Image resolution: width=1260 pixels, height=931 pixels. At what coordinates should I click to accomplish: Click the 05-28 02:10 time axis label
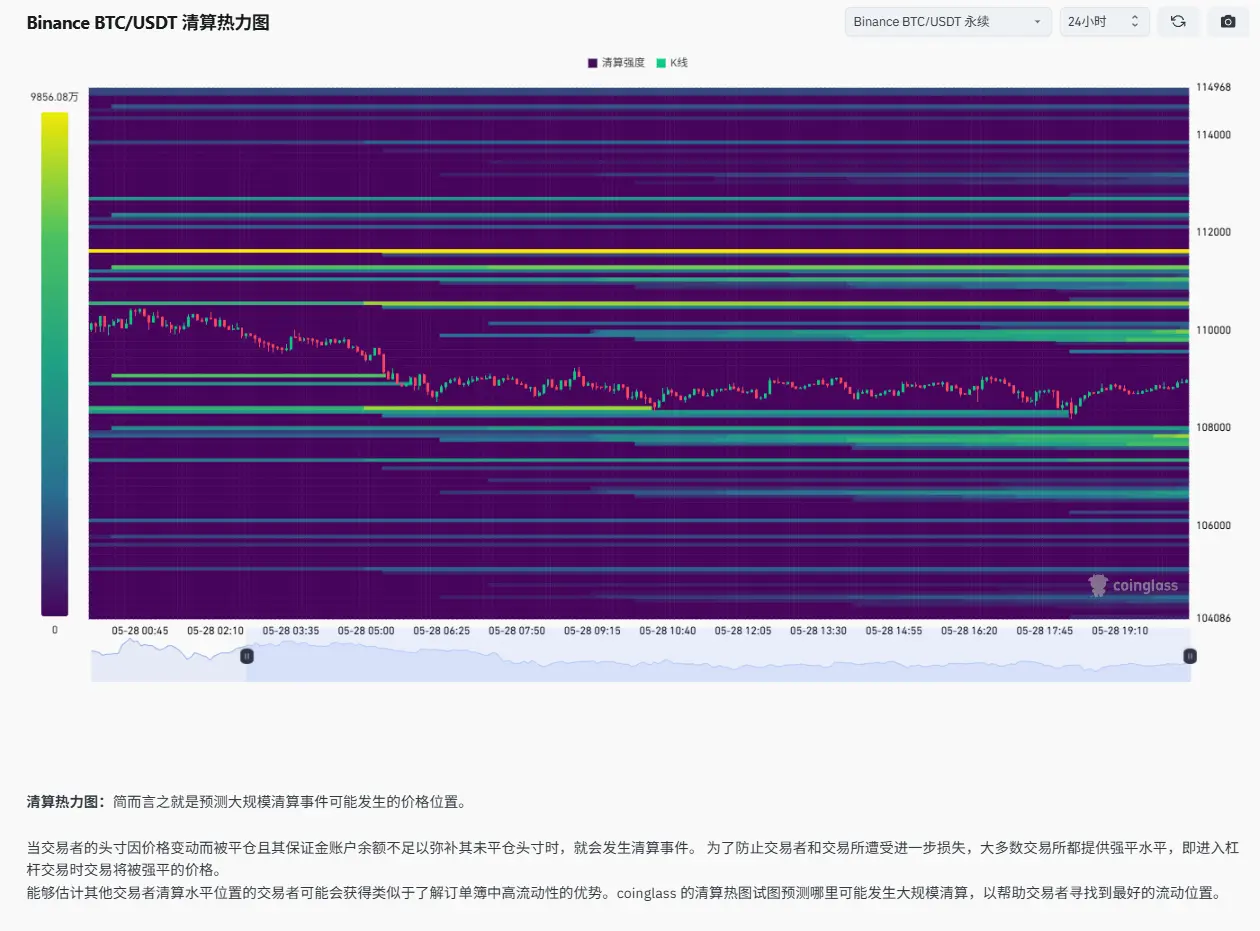click(x=215, y=631)
